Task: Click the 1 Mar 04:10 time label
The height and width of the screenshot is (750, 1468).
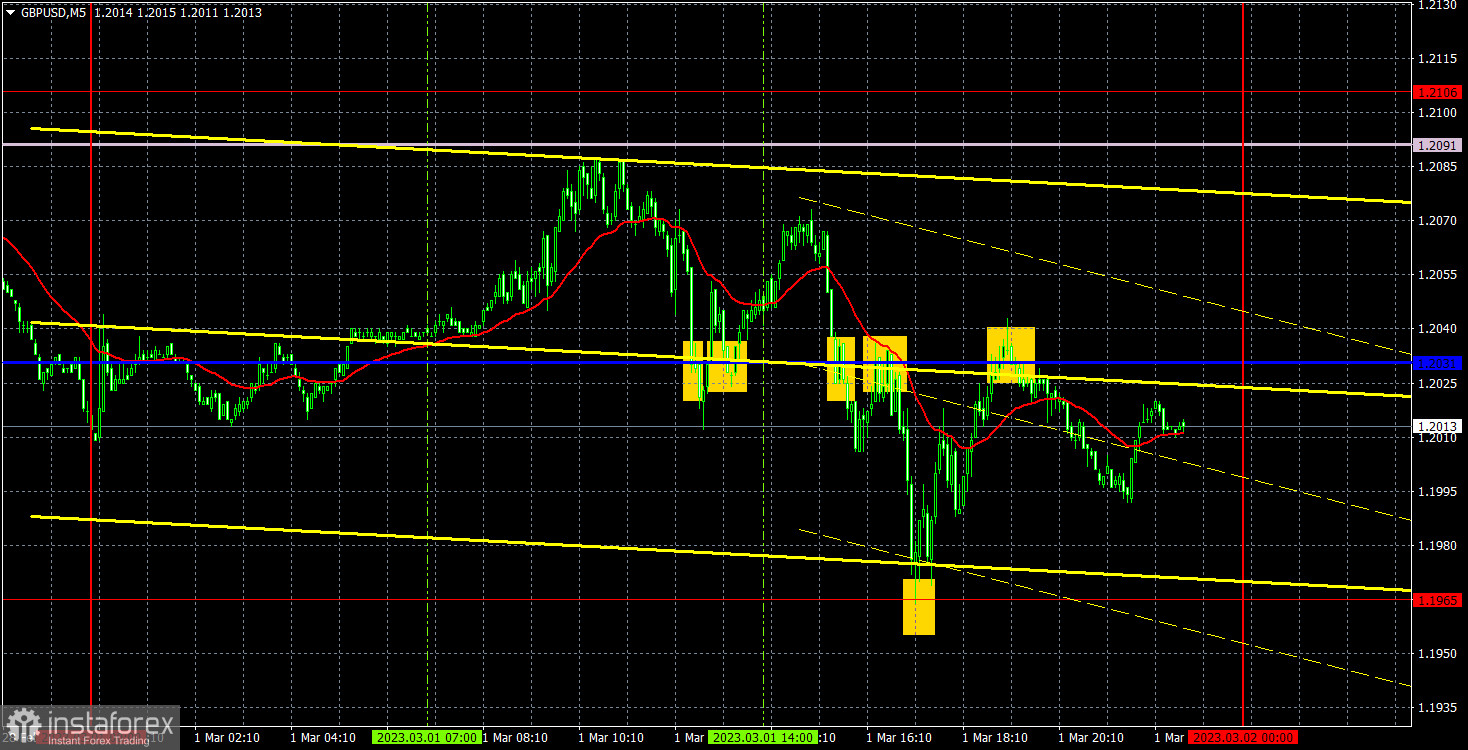Action: pyautogui.click(x=323, y=738)
